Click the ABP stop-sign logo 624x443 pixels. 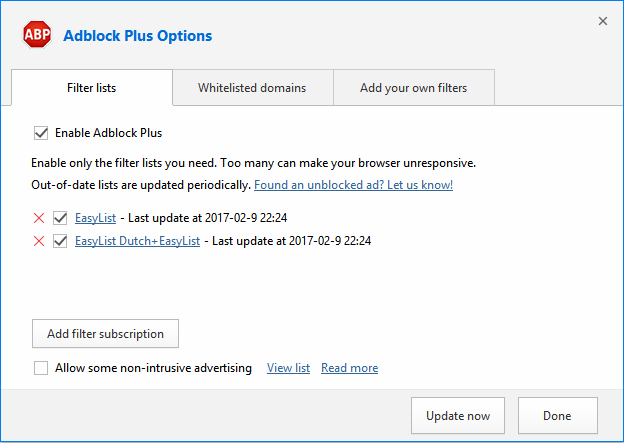point(37,35)
